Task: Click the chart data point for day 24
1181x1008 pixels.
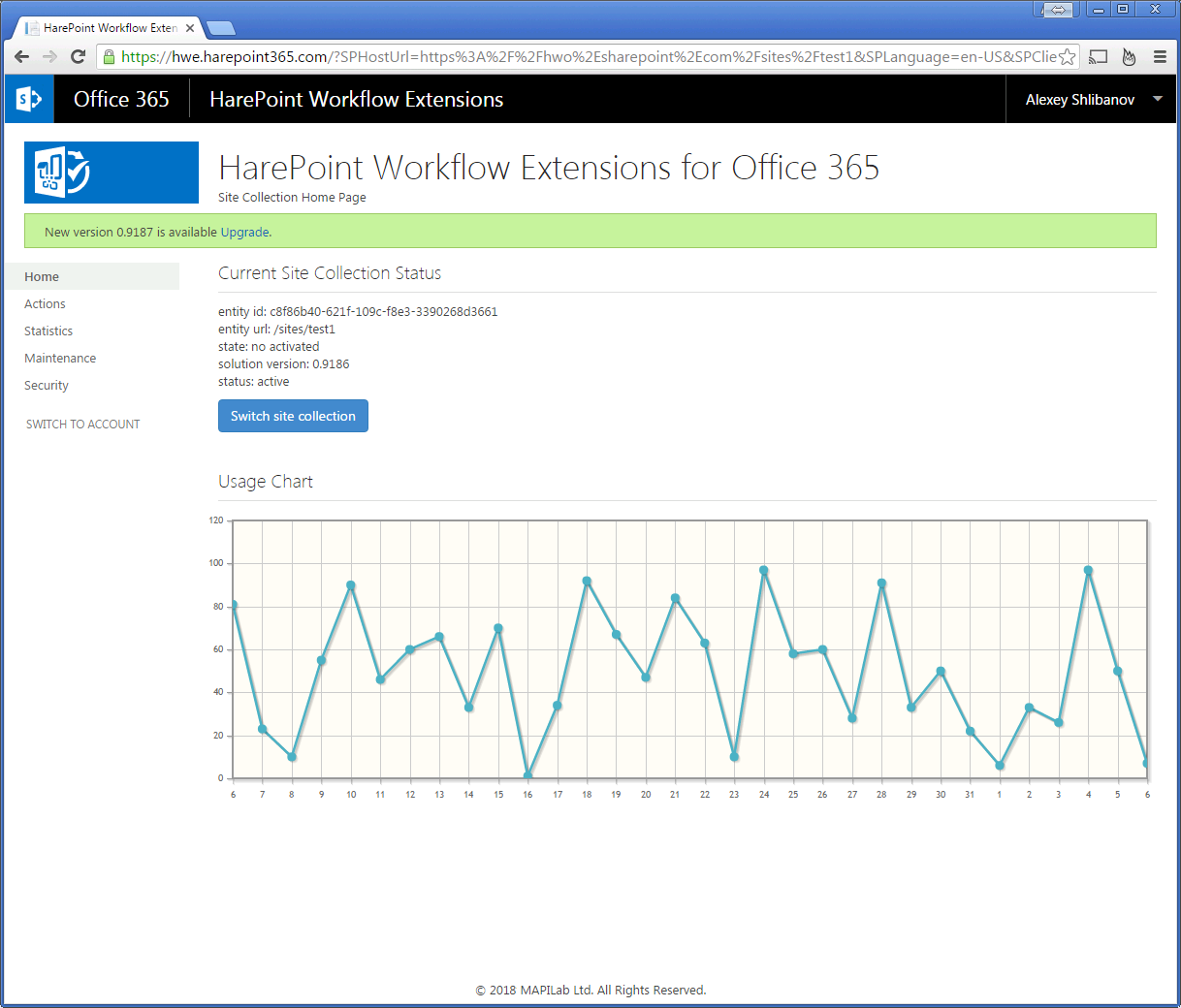Action: 764,571
